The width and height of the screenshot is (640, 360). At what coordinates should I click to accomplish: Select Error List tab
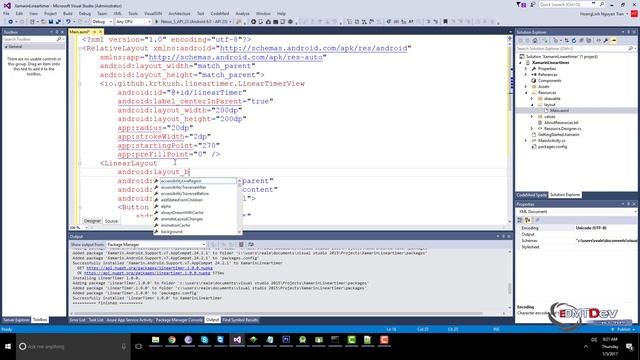pos(78,320)
